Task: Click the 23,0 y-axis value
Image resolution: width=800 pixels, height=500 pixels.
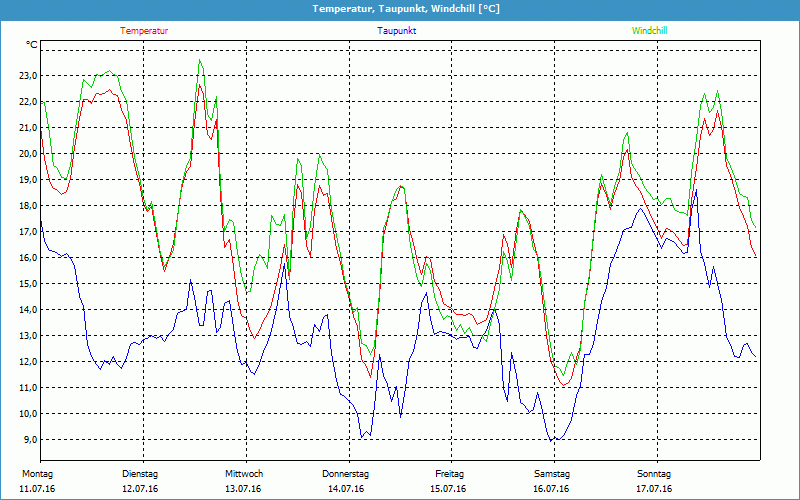Action: (x=28, y=76)
